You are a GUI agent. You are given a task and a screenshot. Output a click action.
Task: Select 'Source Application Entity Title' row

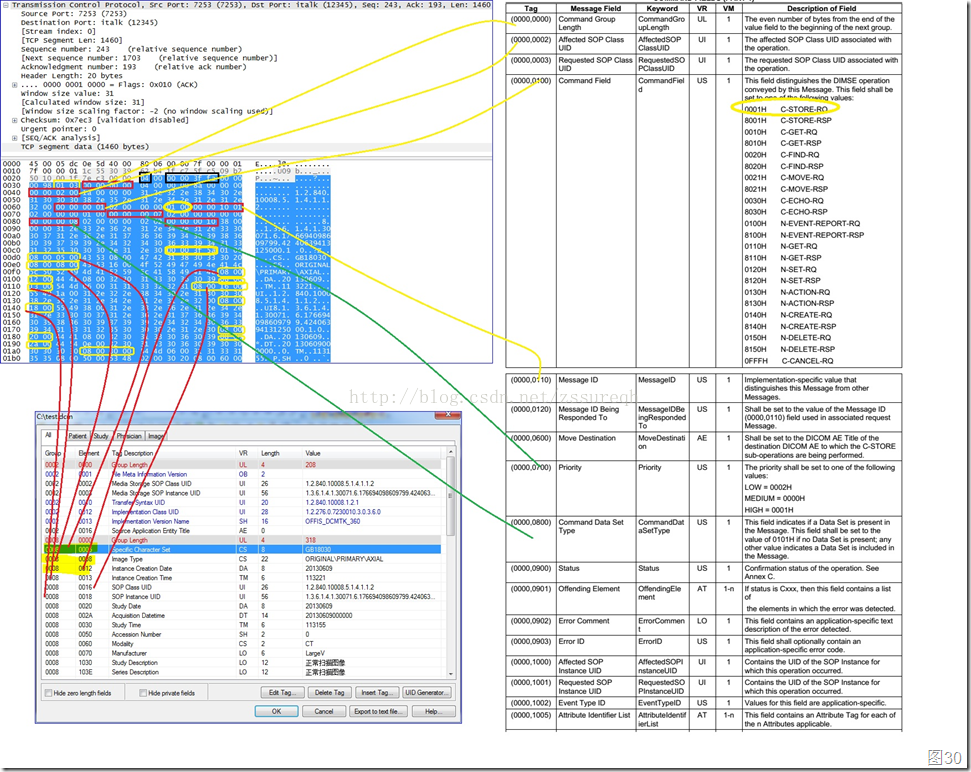point(242,531)
